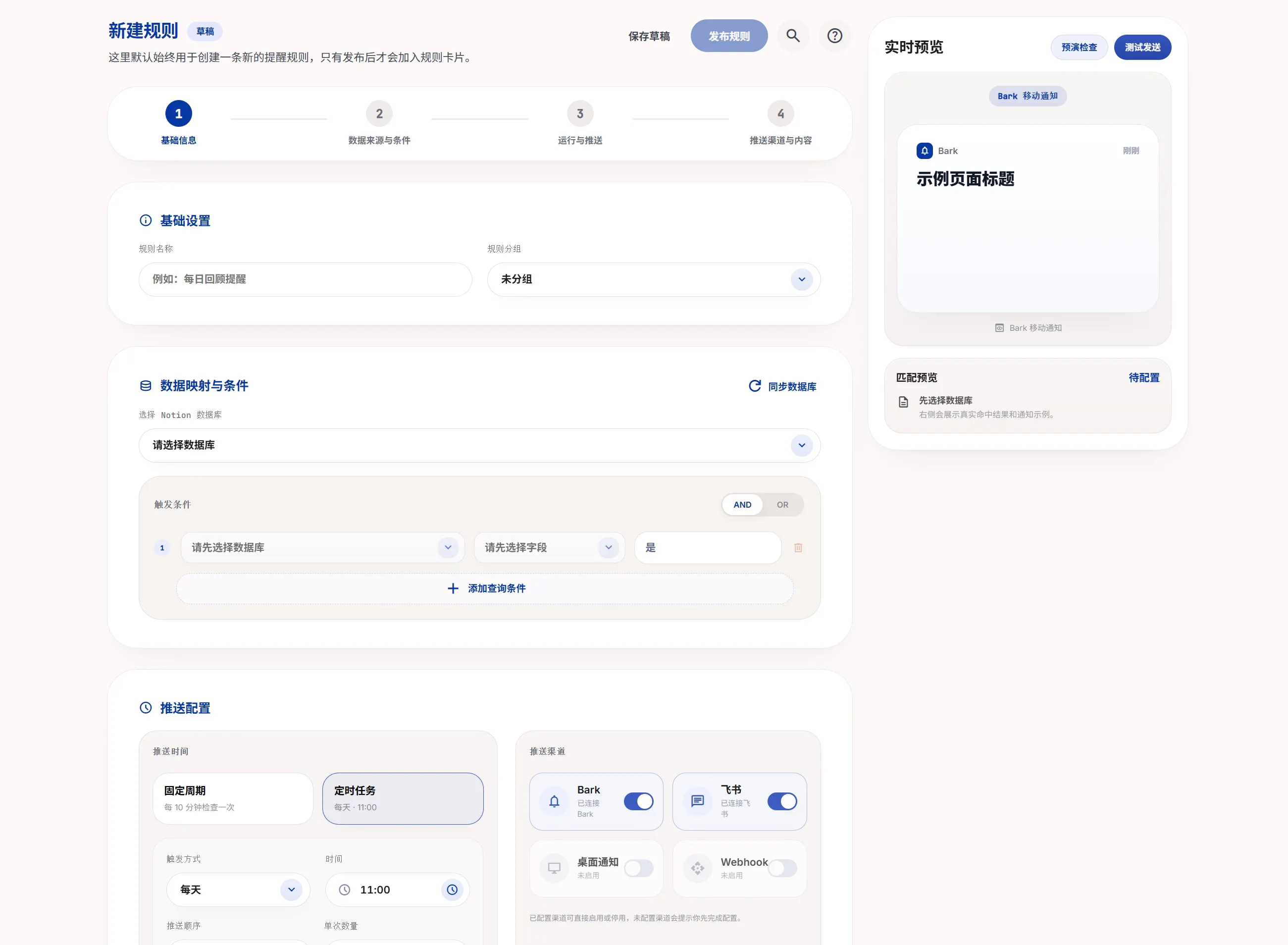
Task: Enable the 桌面通知 channel switch
Action: pos(639,868)
